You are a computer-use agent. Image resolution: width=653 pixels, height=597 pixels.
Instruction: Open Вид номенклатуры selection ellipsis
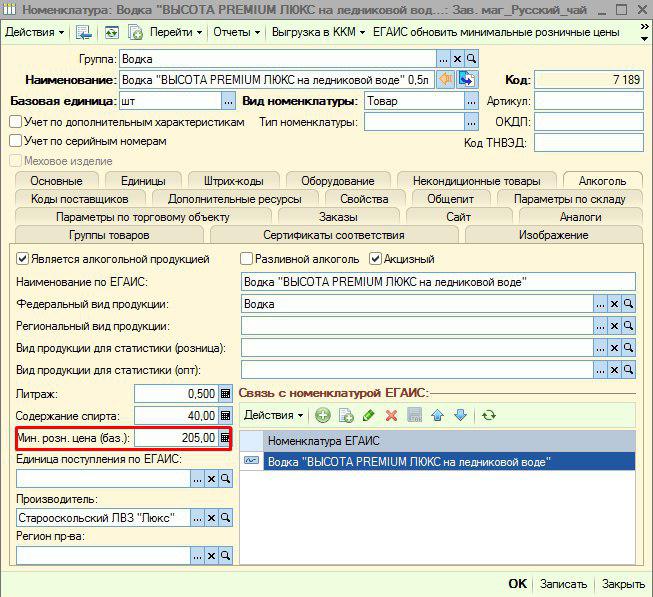(x=471, y=101)
